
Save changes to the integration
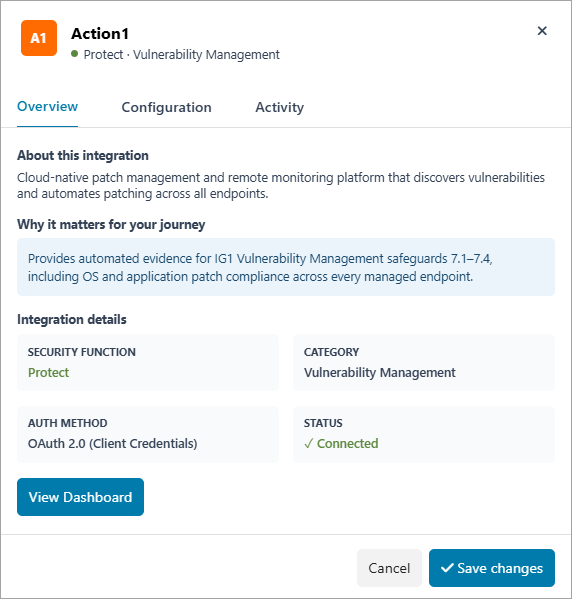(x=492, y=568)
